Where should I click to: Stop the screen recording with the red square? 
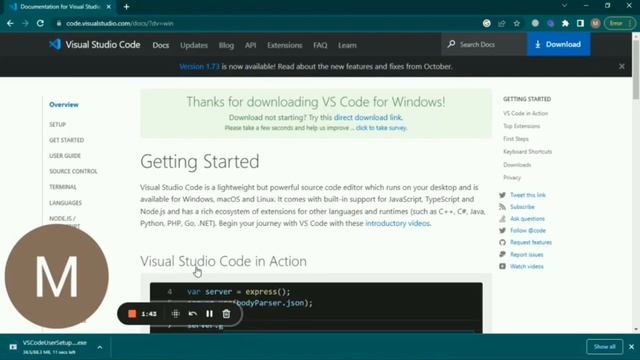pos(132,313)
